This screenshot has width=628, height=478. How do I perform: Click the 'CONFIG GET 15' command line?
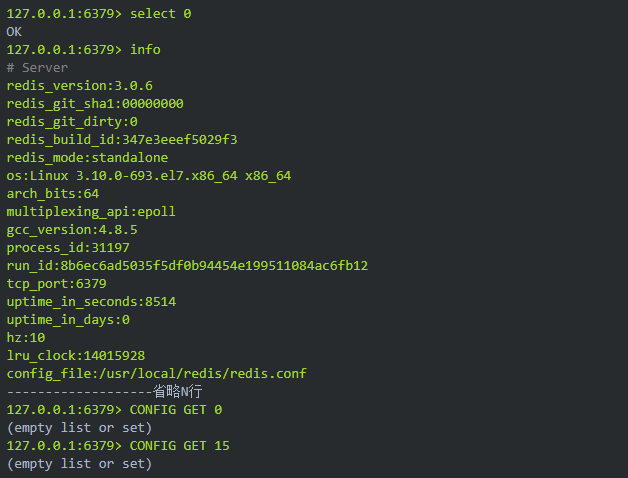point(118,446)
